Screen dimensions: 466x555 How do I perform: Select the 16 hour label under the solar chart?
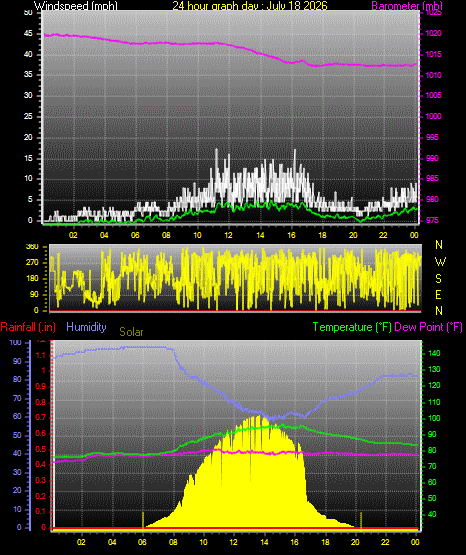294,542
